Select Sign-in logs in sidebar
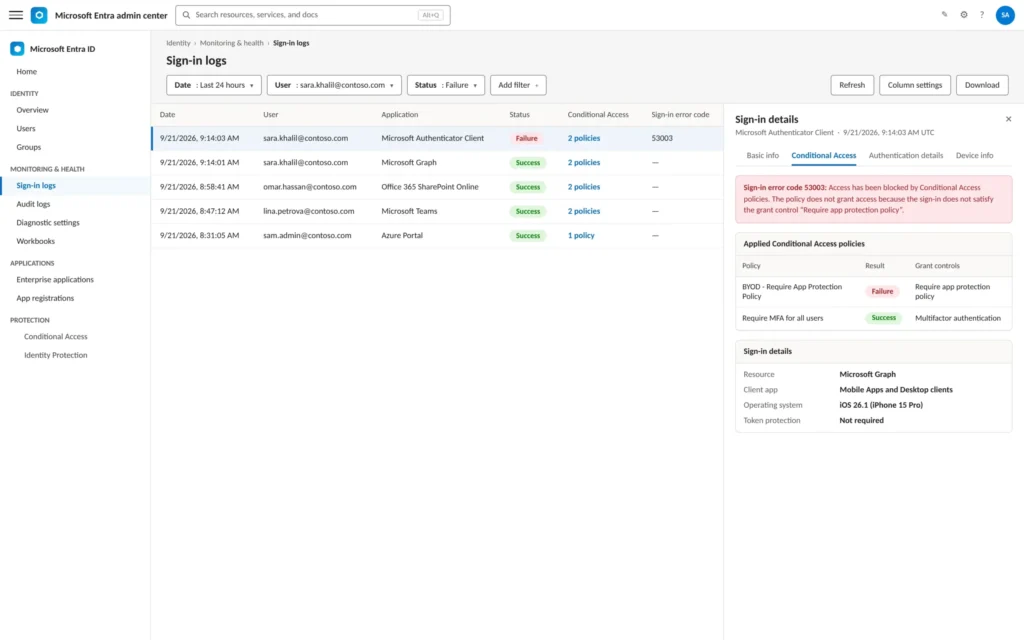The height and width of the screenshot is (640, 1024). 75,185
